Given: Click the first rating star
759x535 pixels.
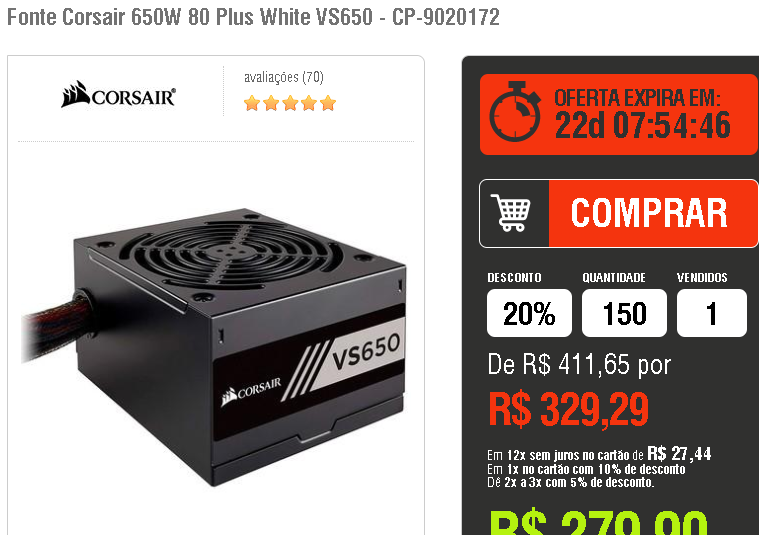Looking at the screenshot, I should point(252,103).
